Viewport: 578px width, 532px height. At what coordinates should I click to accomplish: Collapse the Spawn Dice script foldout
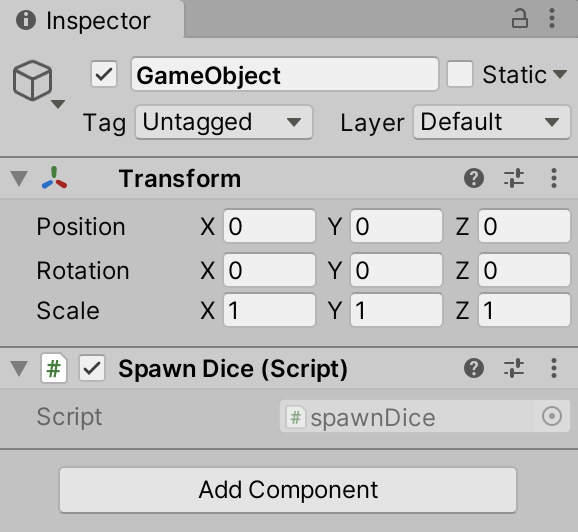(19, 368)
